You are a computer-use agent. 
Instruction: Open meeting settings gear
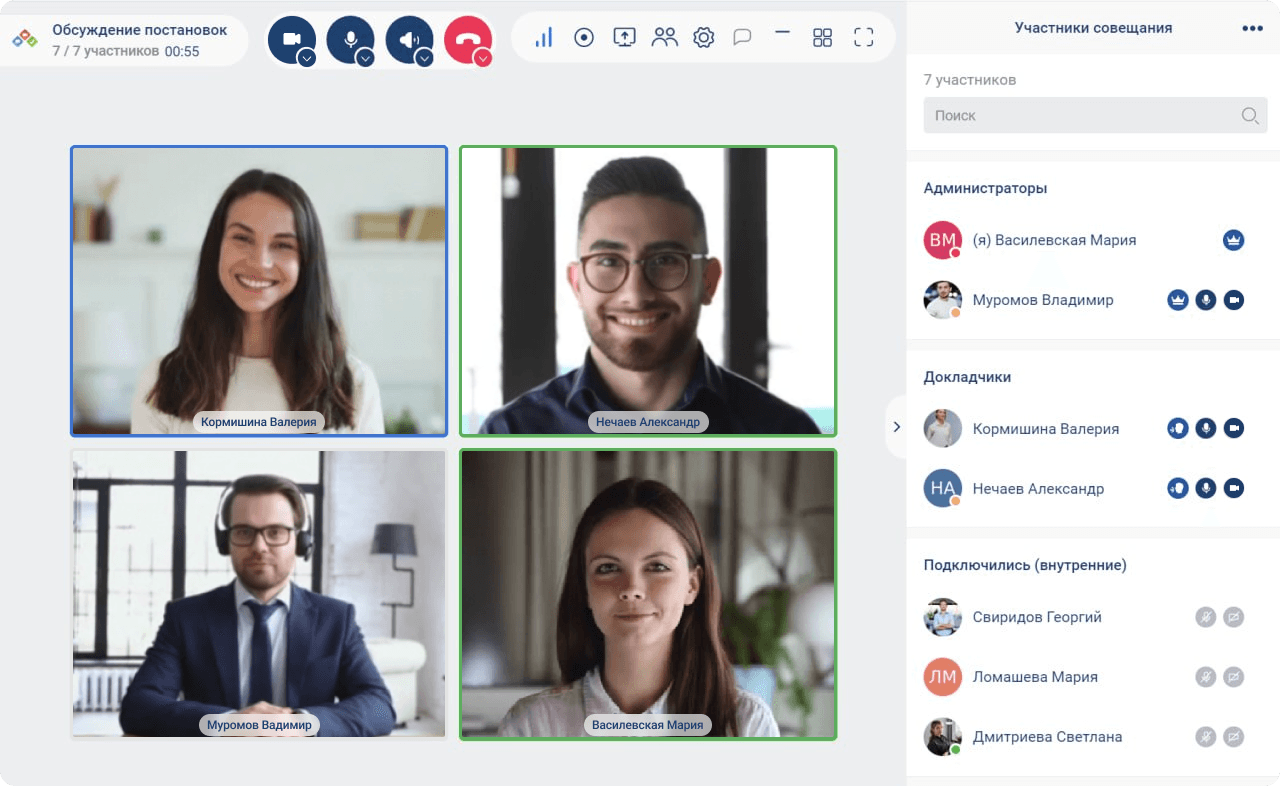click(x=704, y=38)
